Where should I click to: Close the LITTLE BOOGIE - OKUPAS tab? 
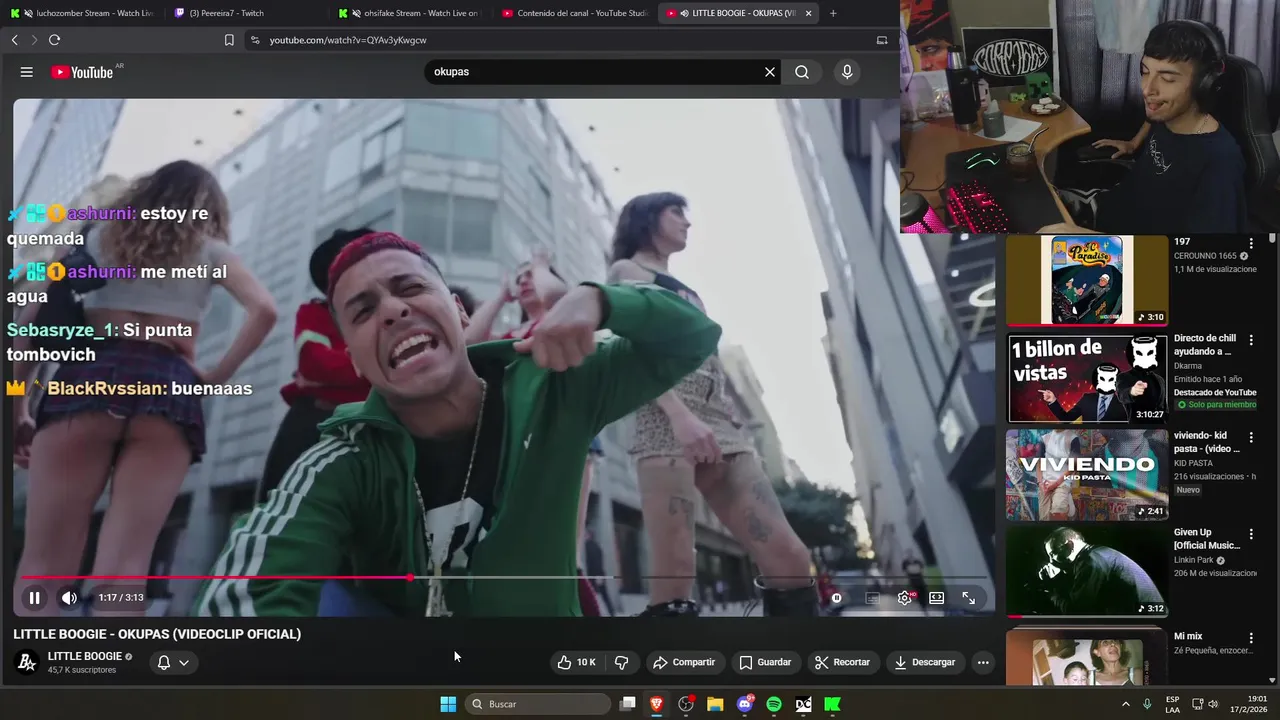click(x=808, y=13)
